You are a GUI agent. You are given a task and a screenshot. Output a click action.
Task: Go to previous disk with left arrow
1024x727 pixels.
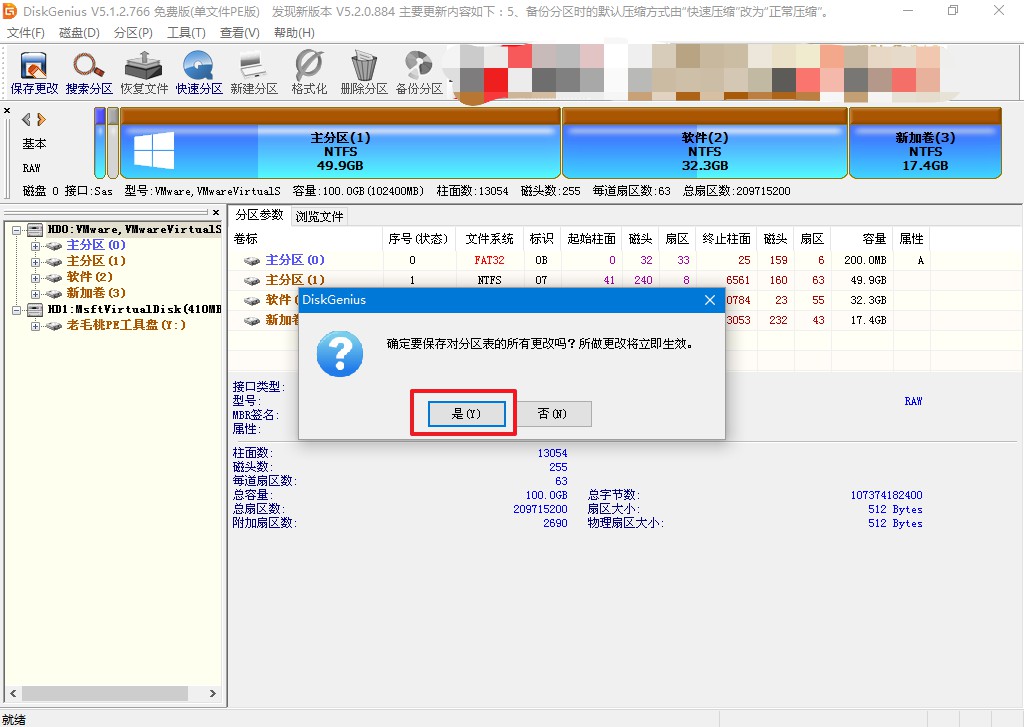[26, 120]
